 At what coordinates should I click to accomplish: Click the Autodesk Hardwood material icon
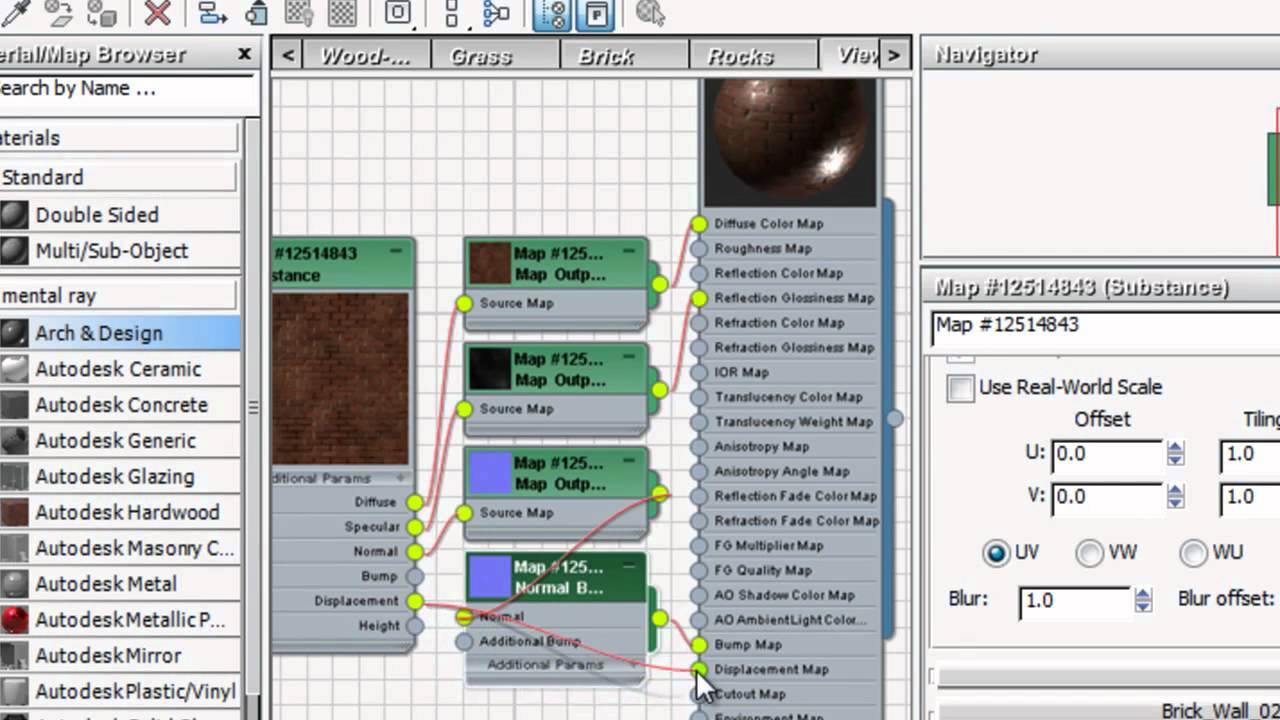point(15,513)
